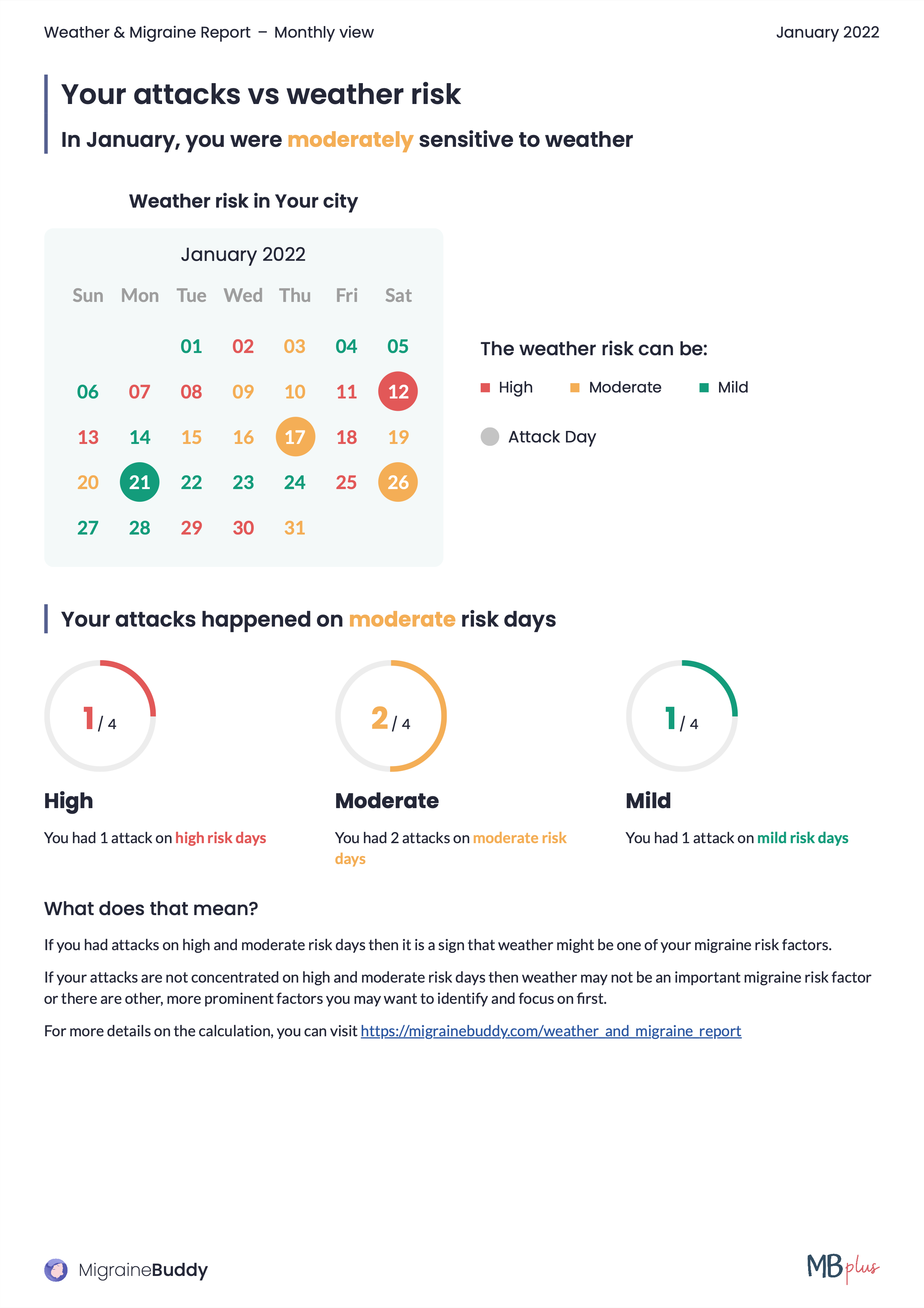Viewport: 924px width, 1308px height.
Task: Click the 'January 2022' calendar title
Action: click(x=243, y=254)
